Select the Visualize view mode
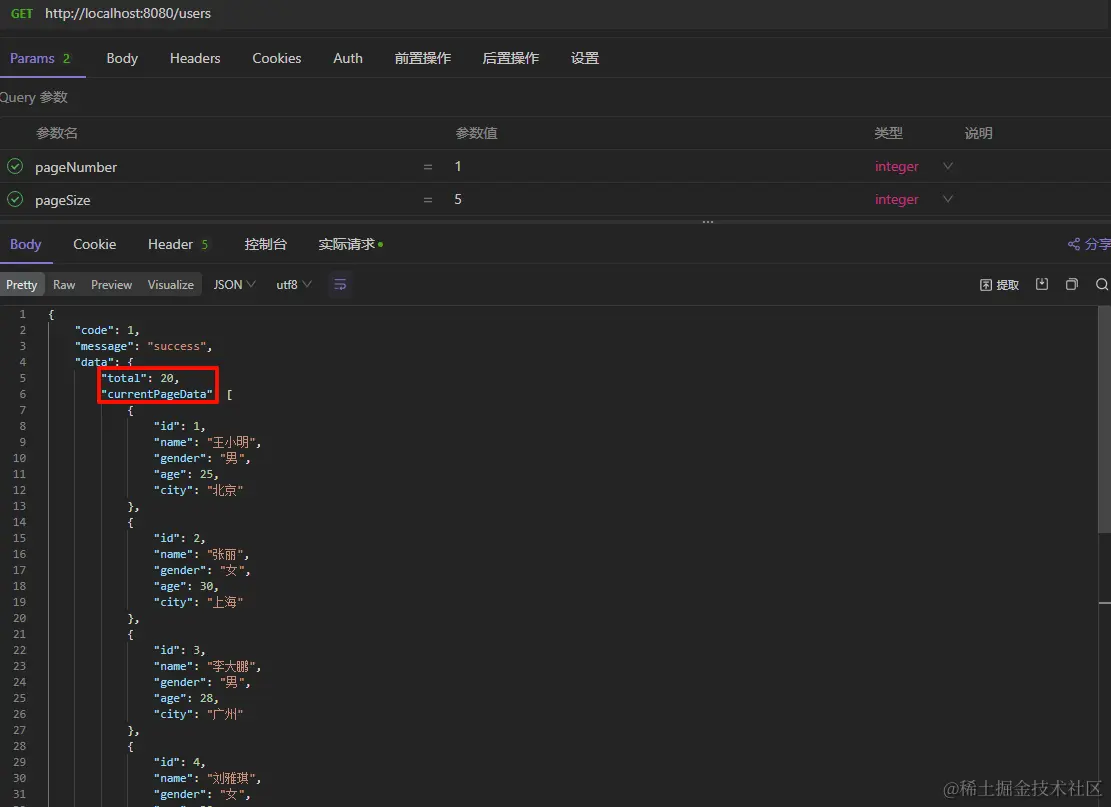 [x=170, y=285]
